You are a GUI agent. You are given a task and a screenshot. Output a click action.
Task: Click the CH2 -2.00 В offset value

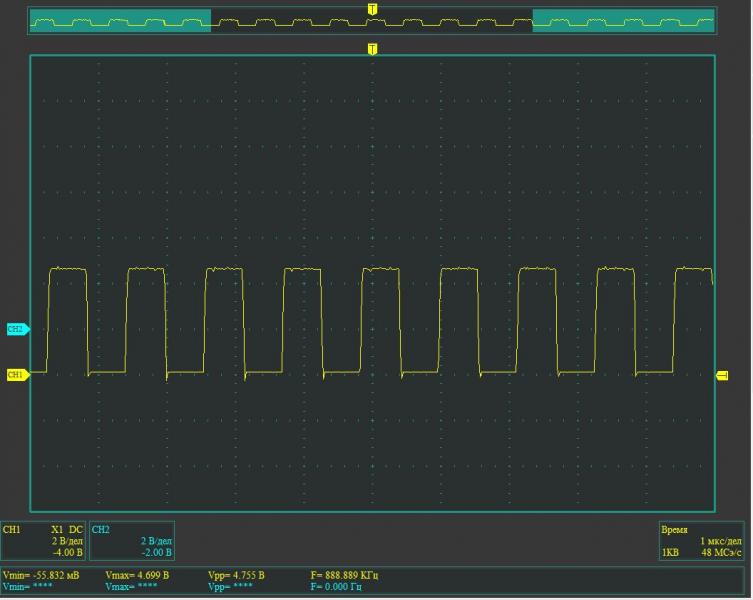[x=156, y=552]
